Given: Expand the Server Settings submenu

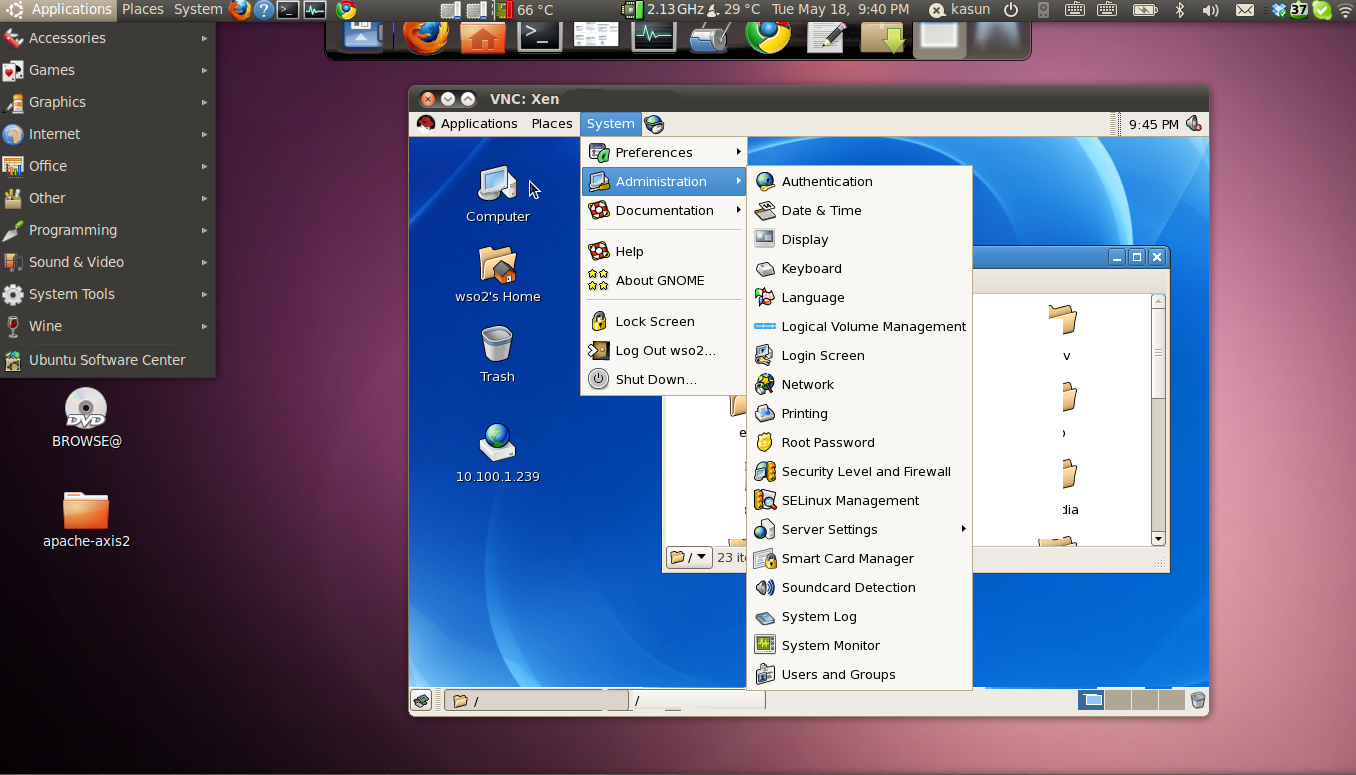Looking at the screenshot, I should 860,529.
